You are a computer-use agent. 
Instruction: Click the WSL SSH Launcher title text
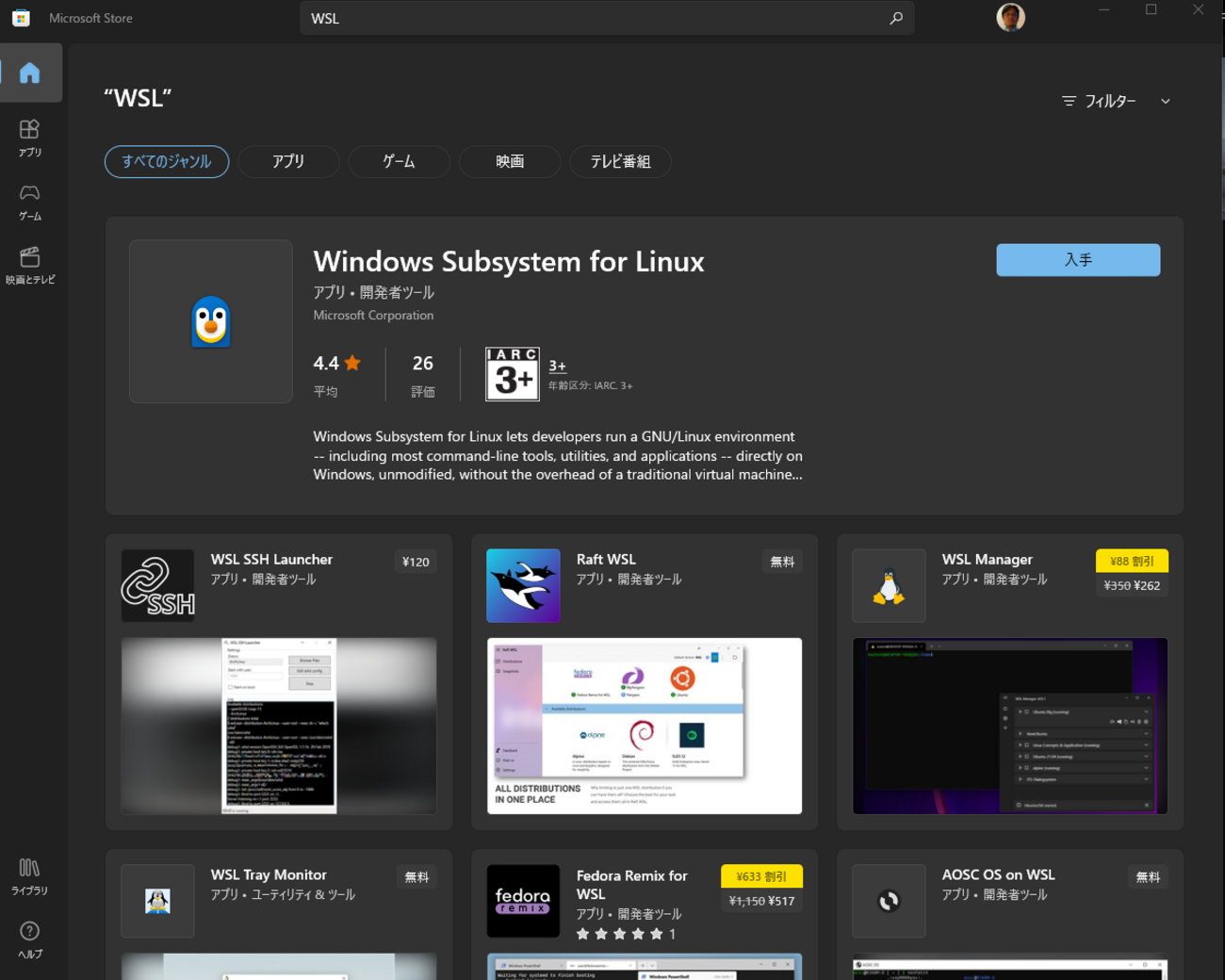click(271, 560)
